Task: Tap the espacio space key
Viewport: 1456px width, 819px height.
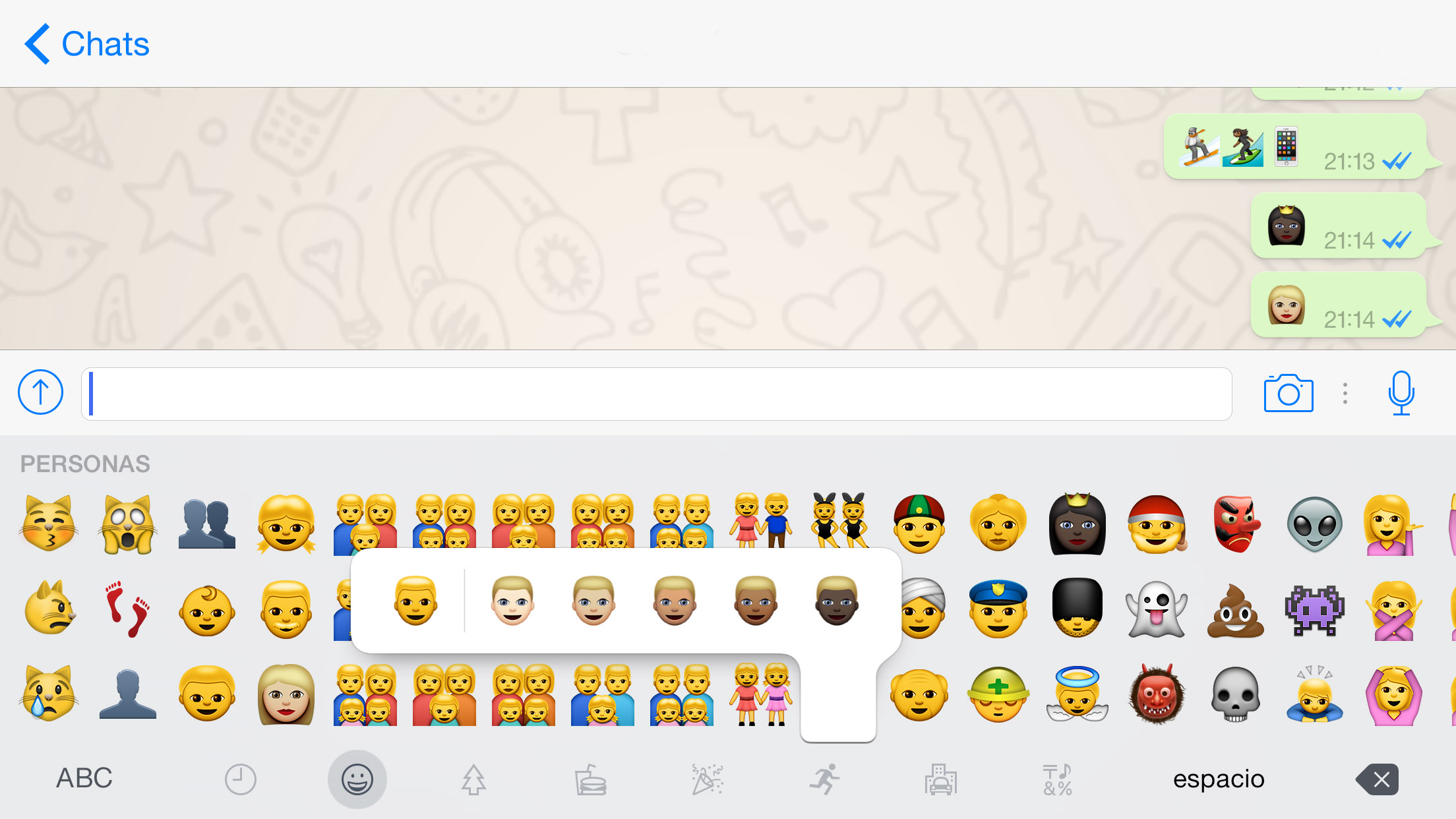Action: point(1219,779)
